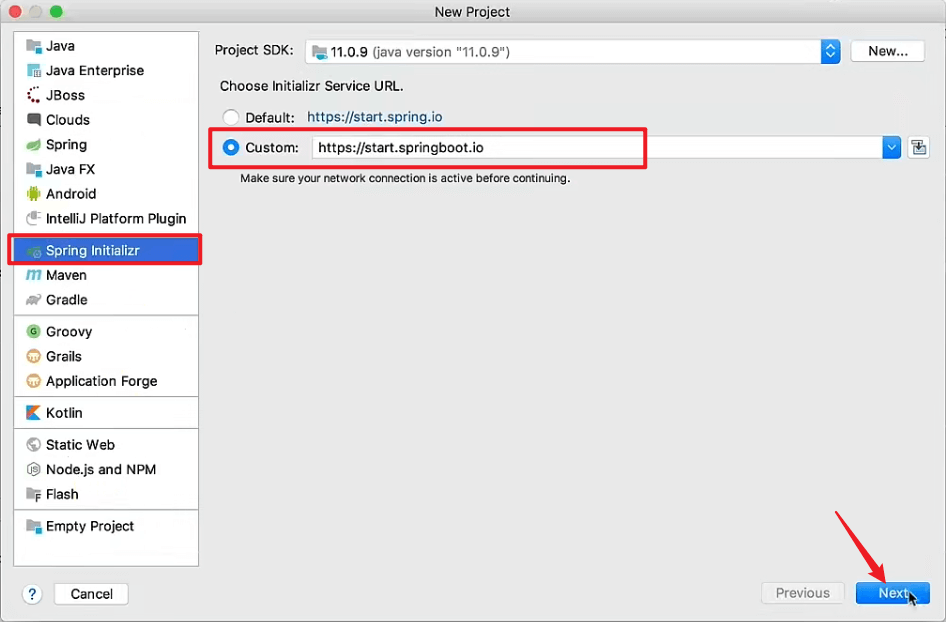Click the Custom URL input field
Viewport: 946px width, 622px height.
click(597, 147)
